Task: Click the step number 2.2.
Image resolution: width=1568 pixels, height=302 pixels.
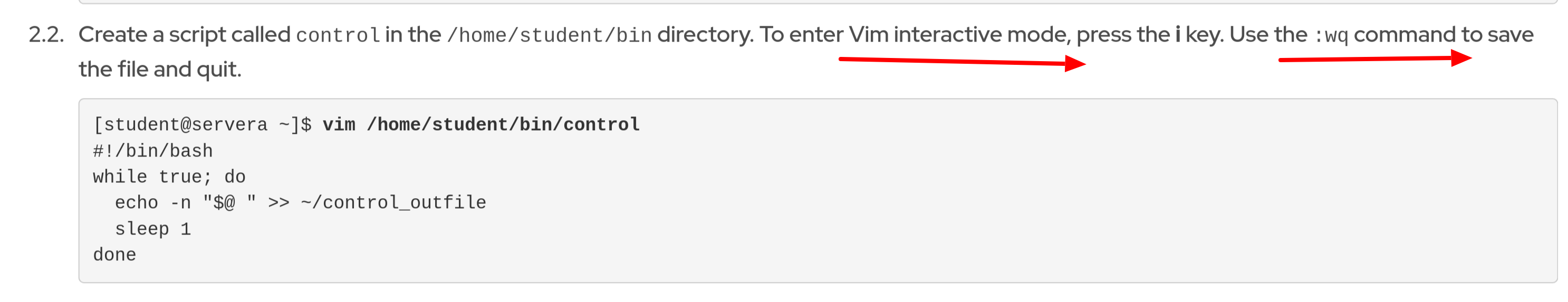Action: (46, 35)
